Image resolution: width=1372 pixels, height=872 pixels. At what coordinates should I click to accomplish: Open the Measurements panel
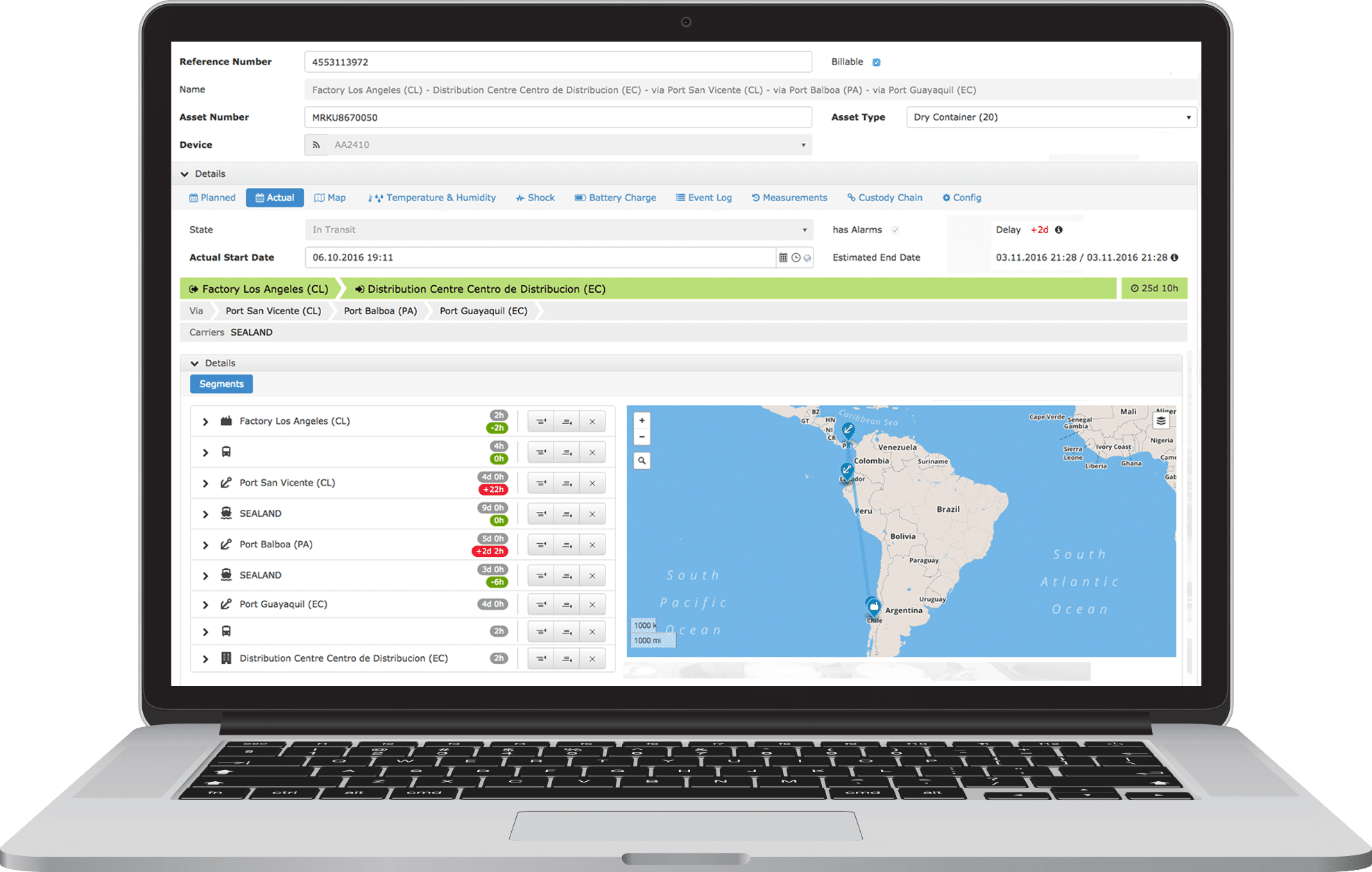[x=789, y=198]
